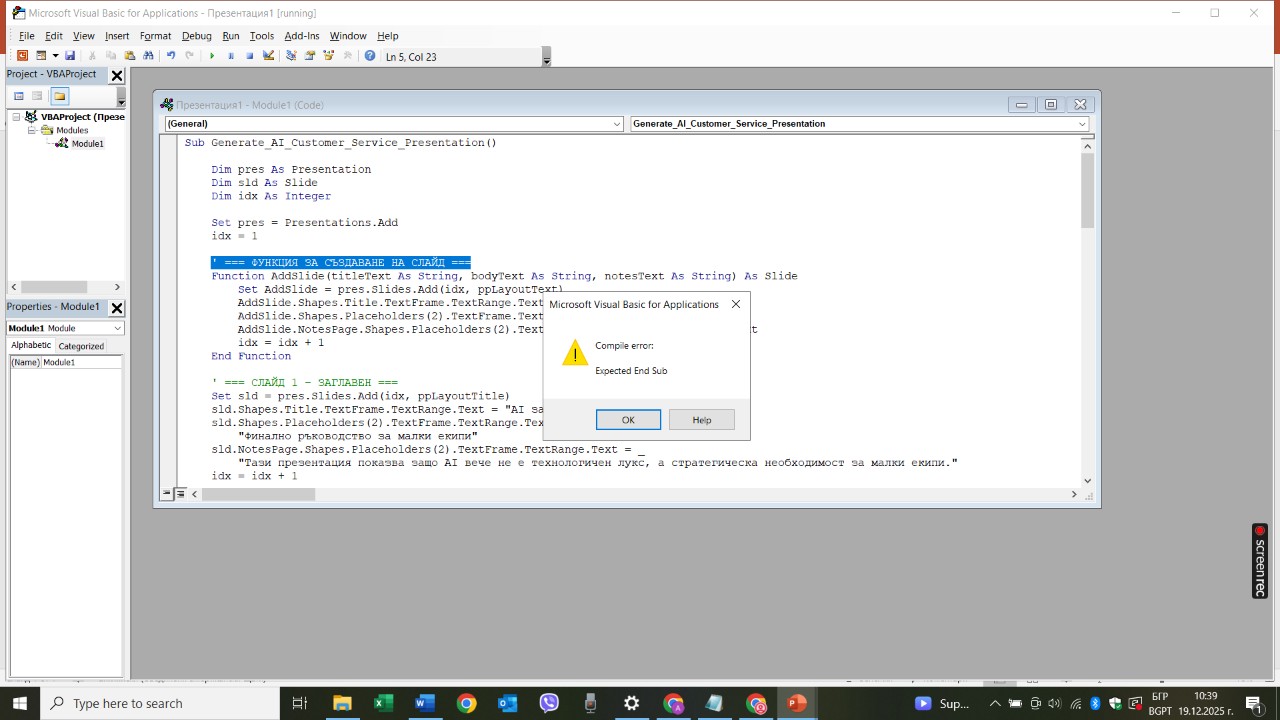
Task: Click the blue Help question mark icon
Action: [x=370, y=56]
